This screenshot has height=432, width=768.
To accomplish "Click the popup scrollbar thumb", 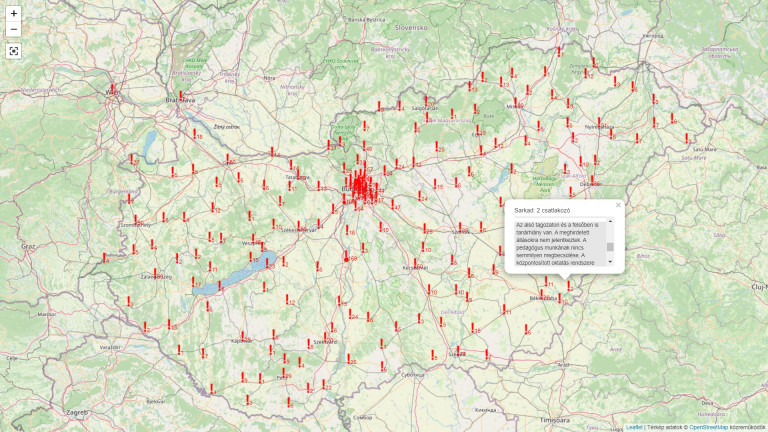I will (x=610, y=245).
